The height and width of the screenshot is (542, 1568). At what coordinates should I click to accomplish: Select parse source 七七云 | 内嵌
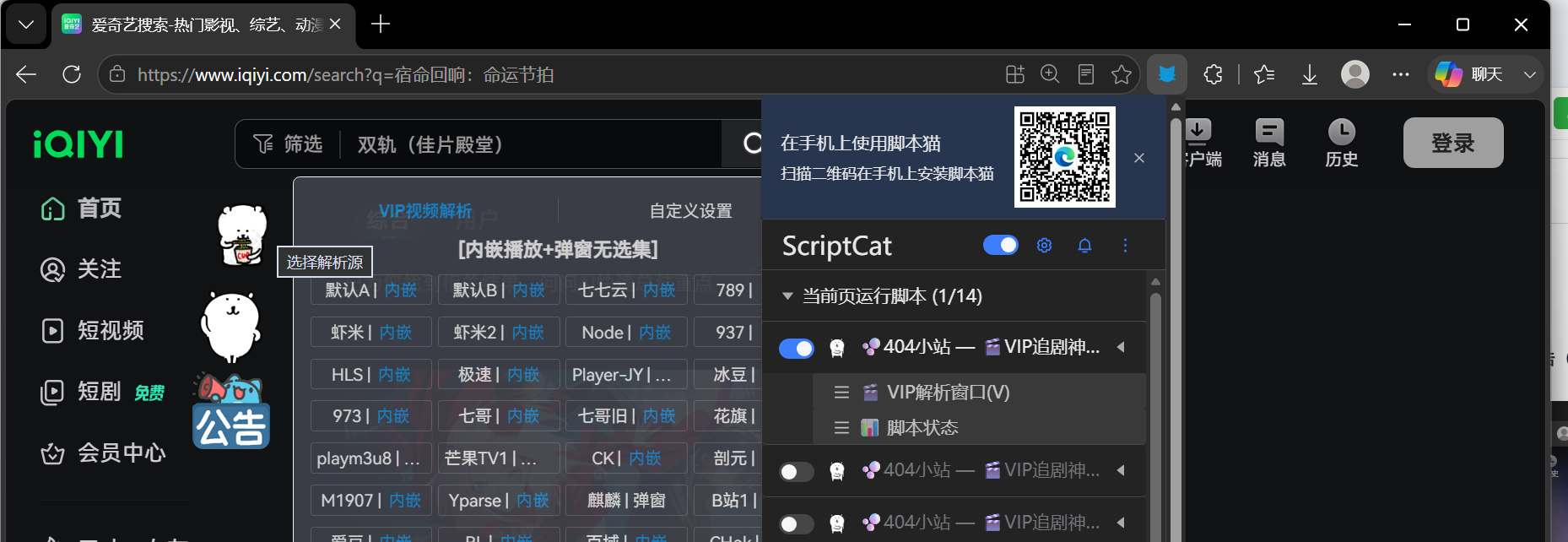click(x=626, y=290)
